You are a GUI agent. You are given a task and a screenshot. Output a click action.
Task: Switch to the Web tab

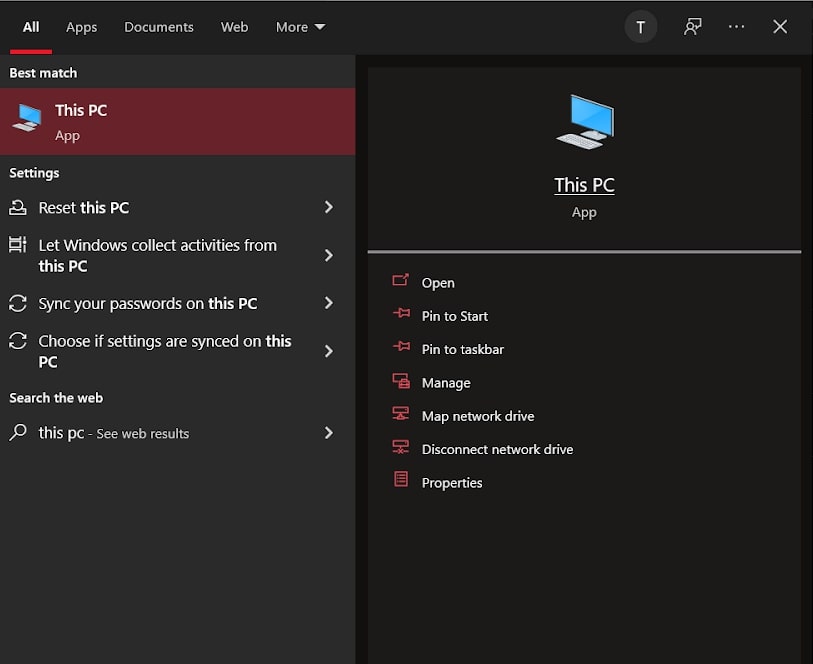pos(234,27)
